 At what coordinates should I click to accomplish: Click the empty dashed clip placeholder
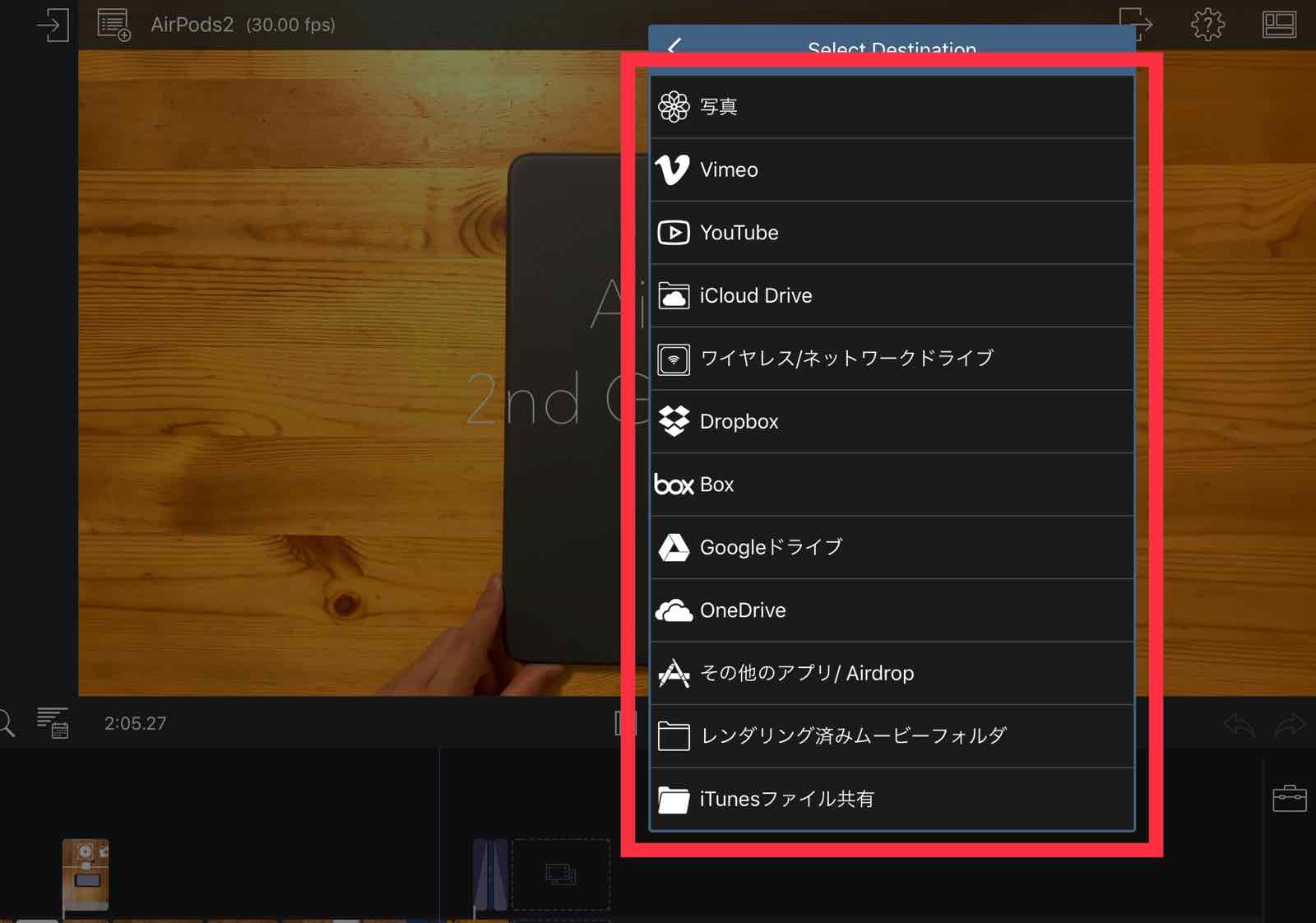[561, 874]
